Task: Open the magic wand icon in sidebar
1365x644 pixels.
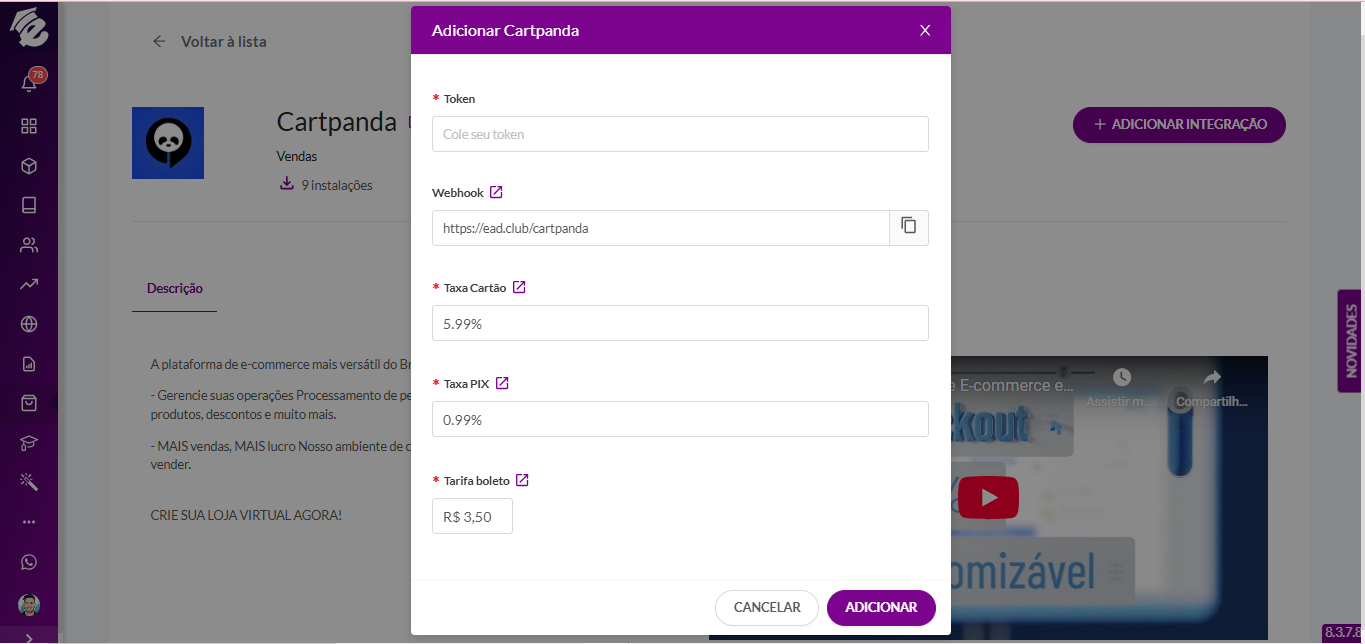Action: [29, 483]
